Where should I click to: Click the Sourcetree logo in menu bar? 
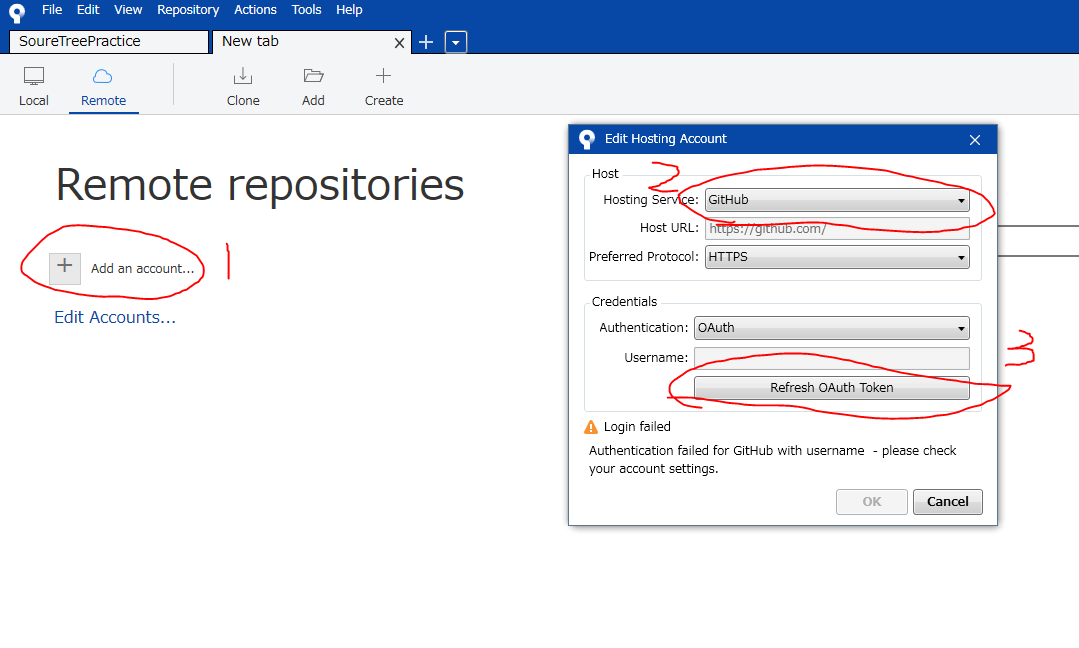point(17,12)
